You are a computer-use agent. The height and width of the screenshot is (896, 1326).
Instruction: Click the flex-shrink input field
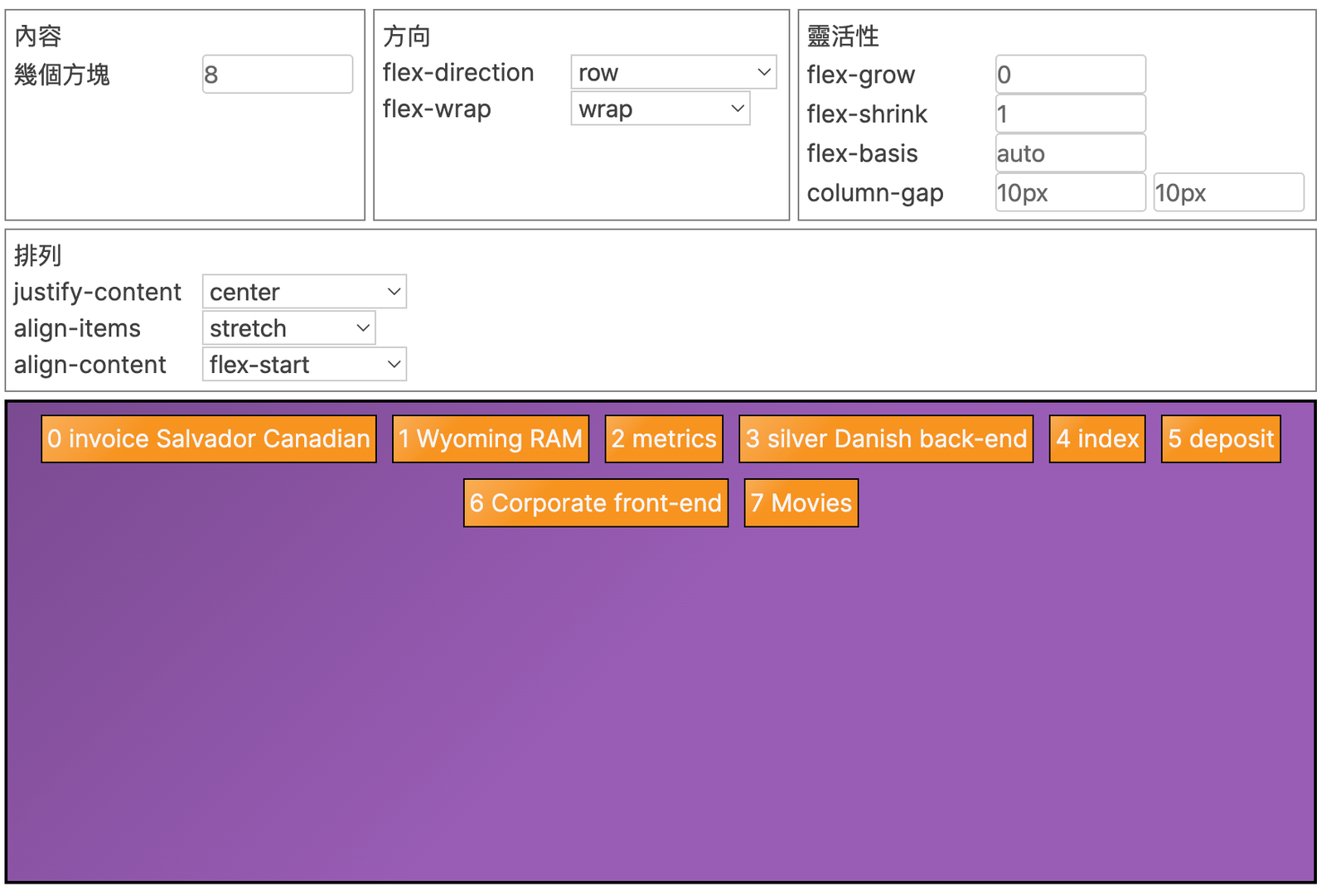click(x=1070, y=114)
